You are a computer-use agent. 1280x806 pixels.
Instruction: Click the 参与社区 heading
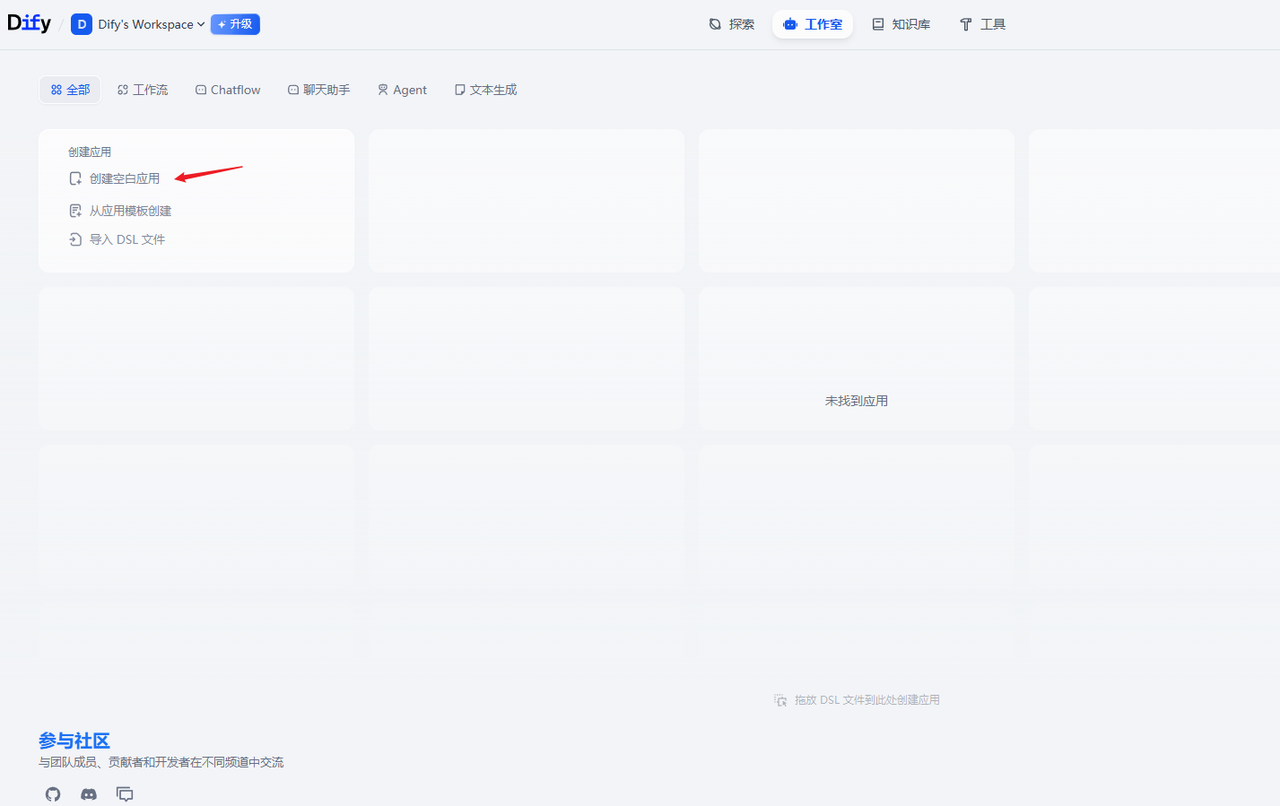coord(74,741)
